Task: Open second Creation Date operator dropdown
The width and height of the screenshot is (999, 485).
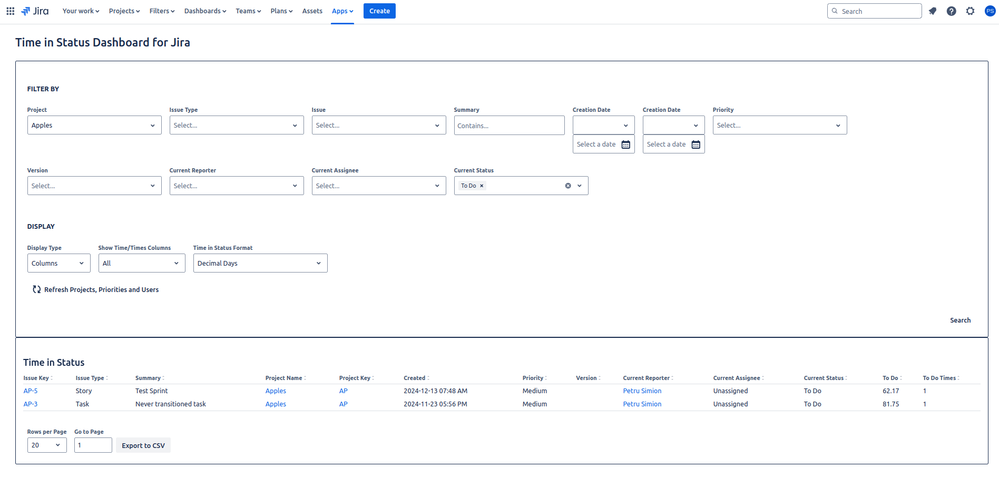Action: pyautogui.click(x=673, y=126)
